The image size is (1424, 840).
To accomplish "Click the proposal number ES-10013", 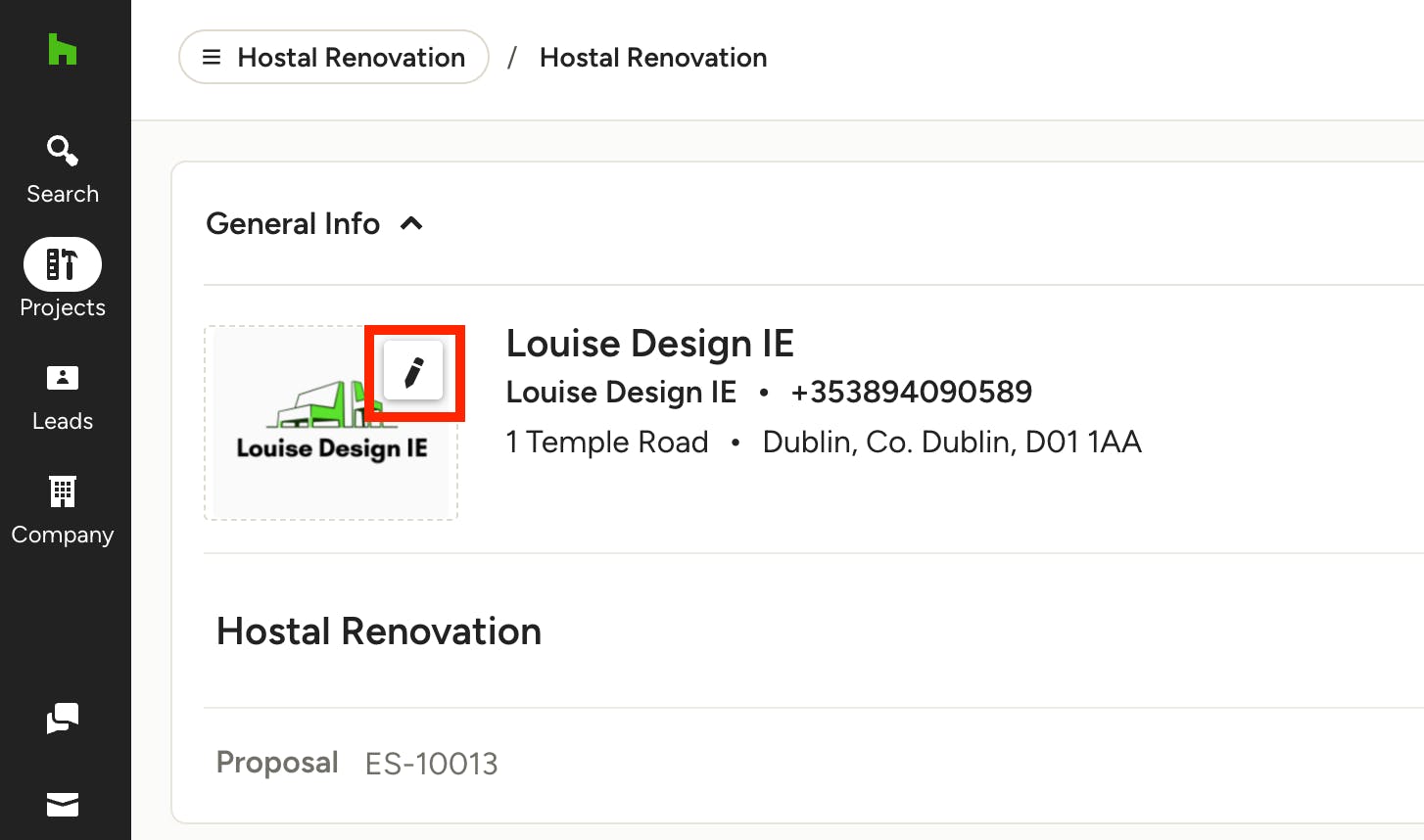I will 432,764.
